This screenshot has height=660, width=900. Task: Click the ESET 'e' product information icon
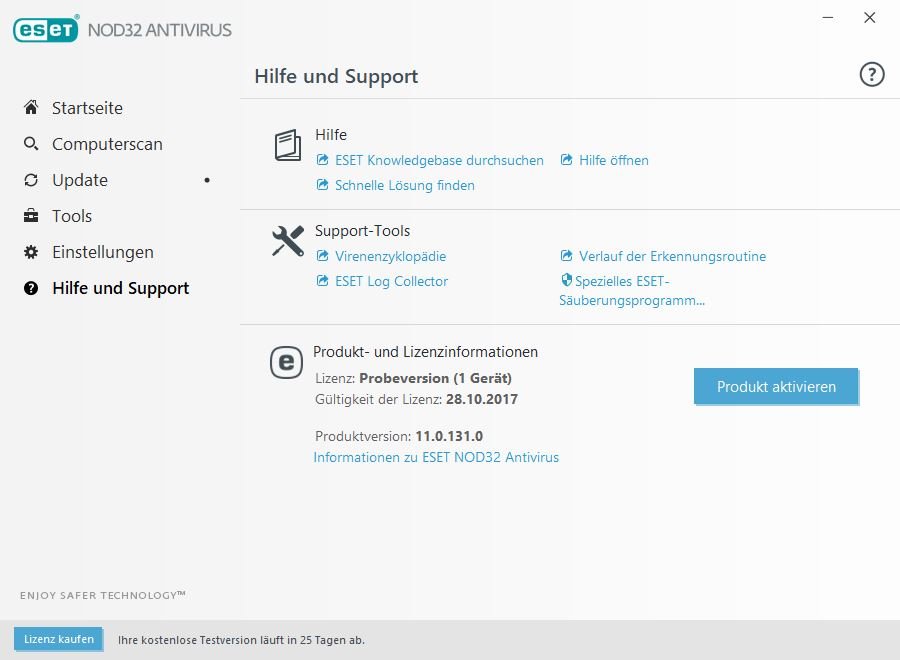(x=286, y=362)
